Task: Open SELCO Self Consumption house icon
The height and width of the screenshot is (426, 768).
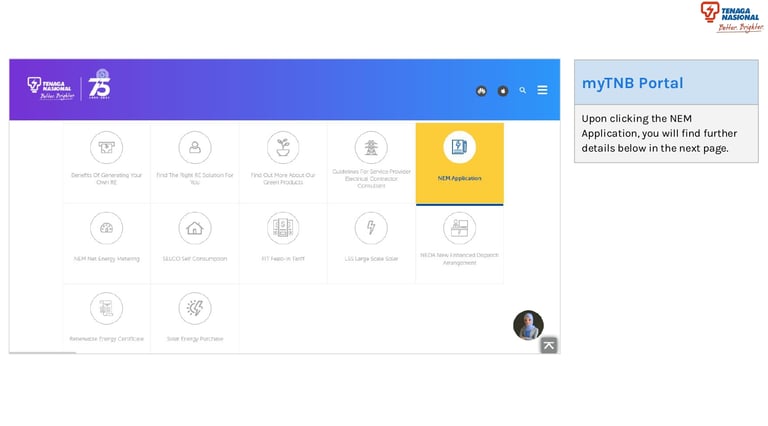Action: click(x=194, y=228)
